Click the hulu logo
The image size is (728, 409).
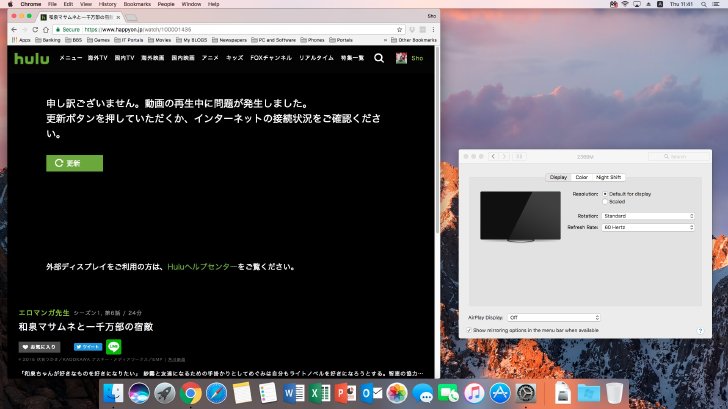(x=32, y=58)
